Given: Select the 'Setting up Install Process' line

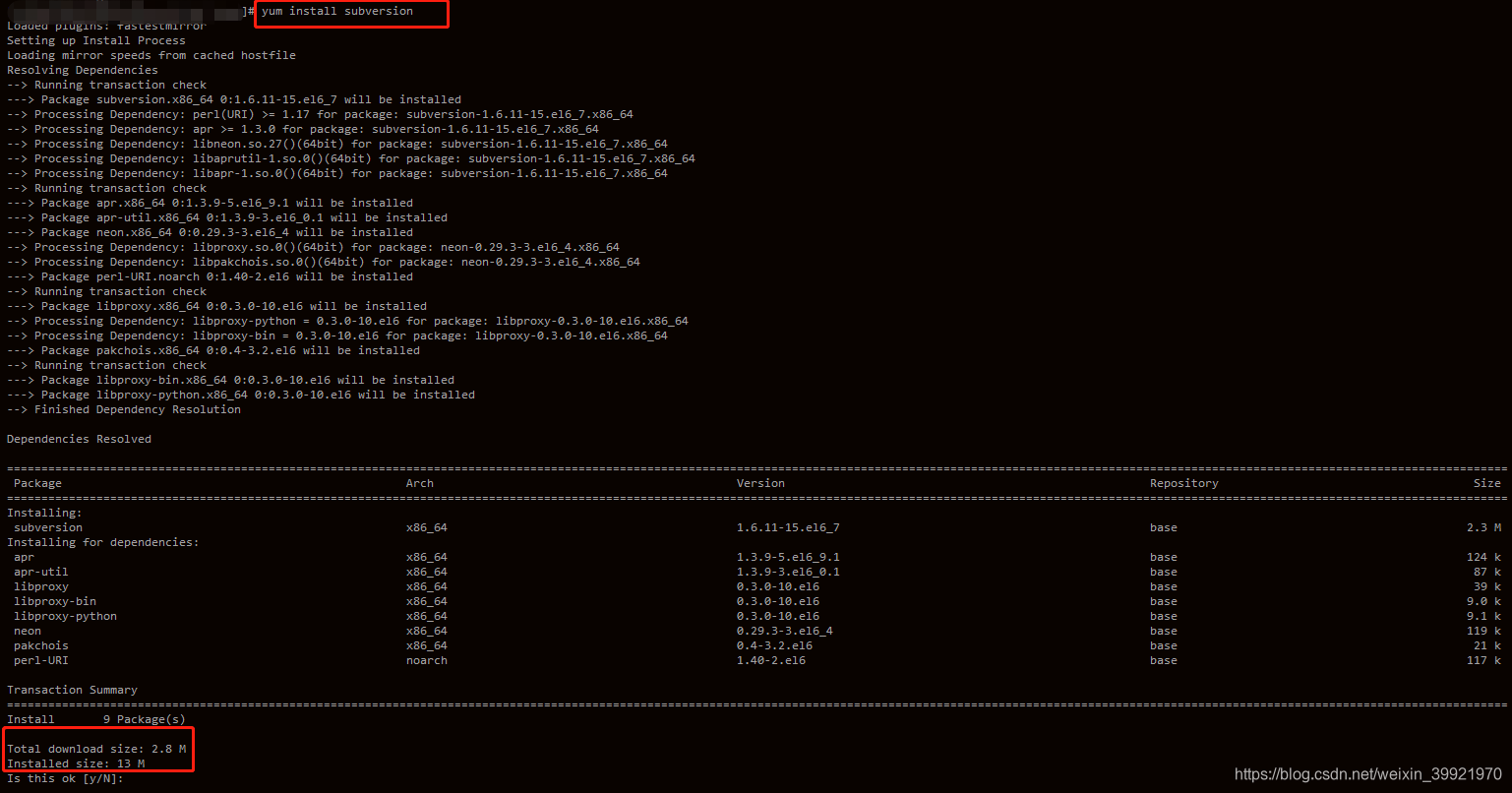Looking at the screenshot, I should [96, 40].
